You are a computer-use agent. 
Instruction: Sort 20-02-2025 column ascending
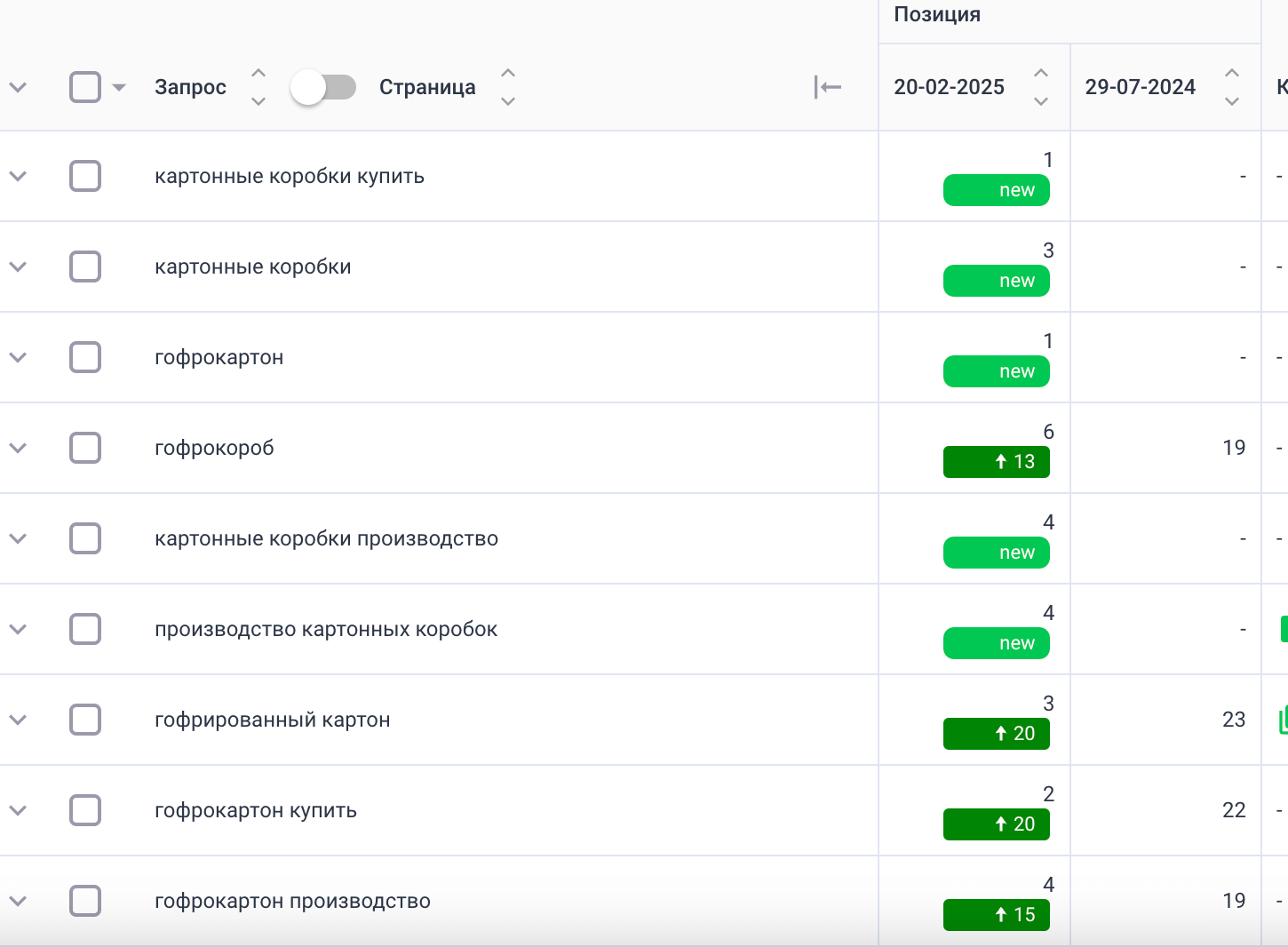(x=1041, y=73)
